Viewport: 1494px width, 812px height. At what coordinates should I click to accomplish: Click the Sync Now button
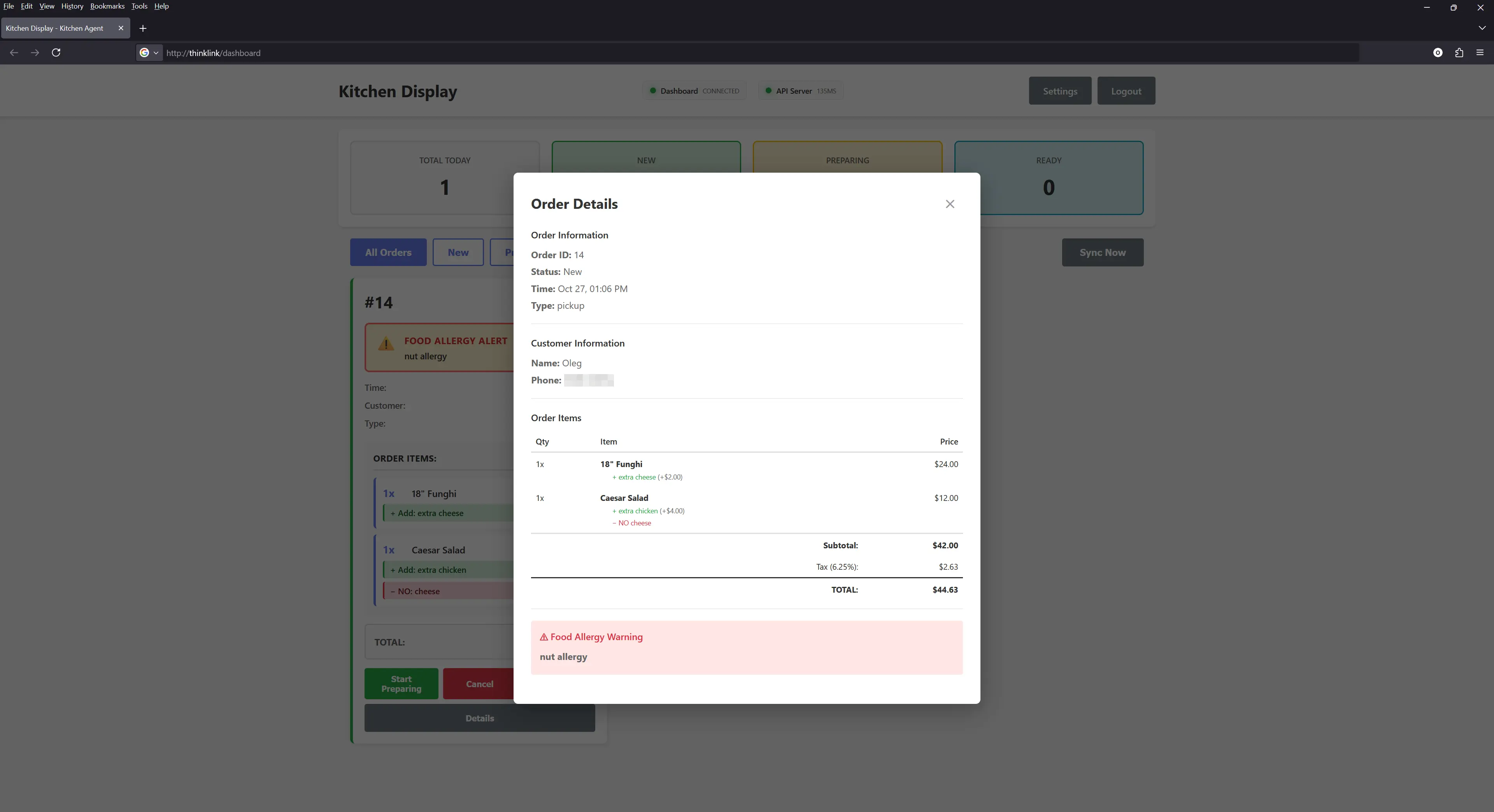(1102, 252)
